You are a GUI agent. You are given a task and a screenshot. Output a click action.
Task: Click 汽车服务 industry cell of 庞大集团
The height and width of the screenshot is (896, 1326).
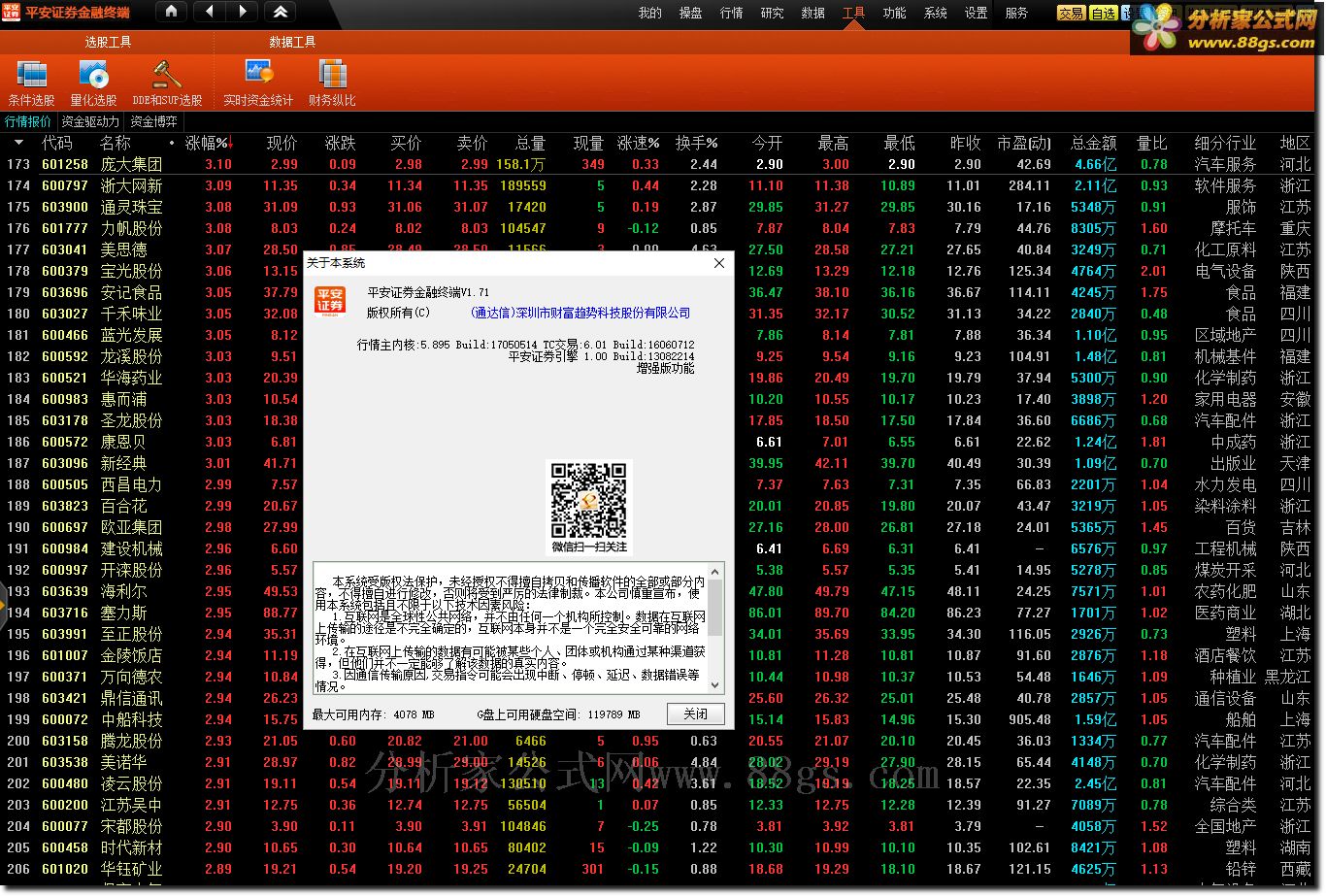pos(1225,164)
